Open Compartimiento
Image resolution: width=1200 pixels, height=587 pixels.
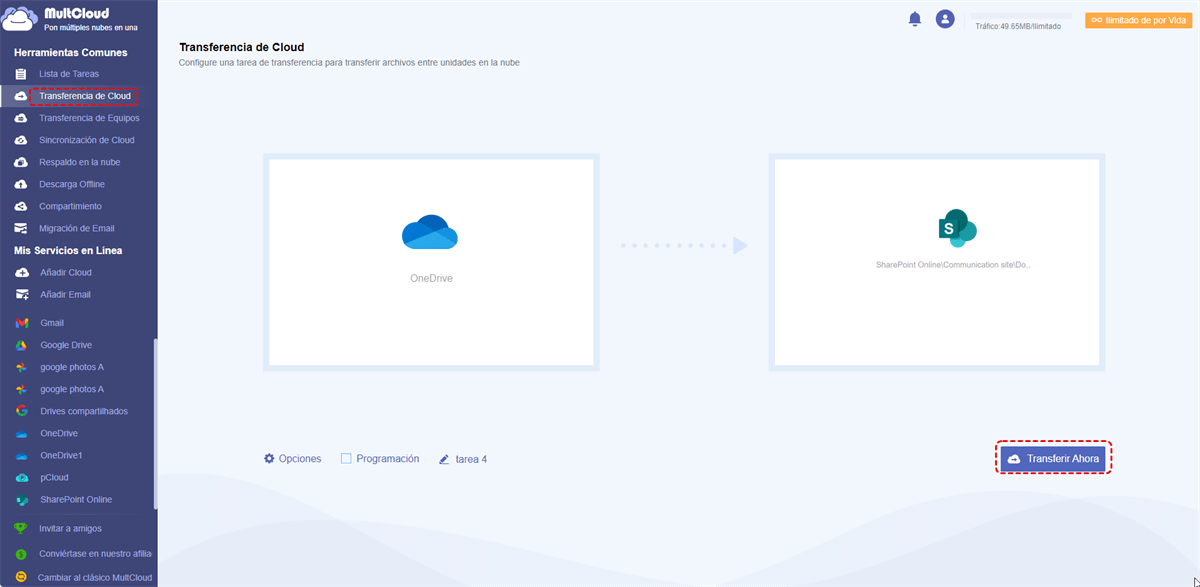coord(70,206)
